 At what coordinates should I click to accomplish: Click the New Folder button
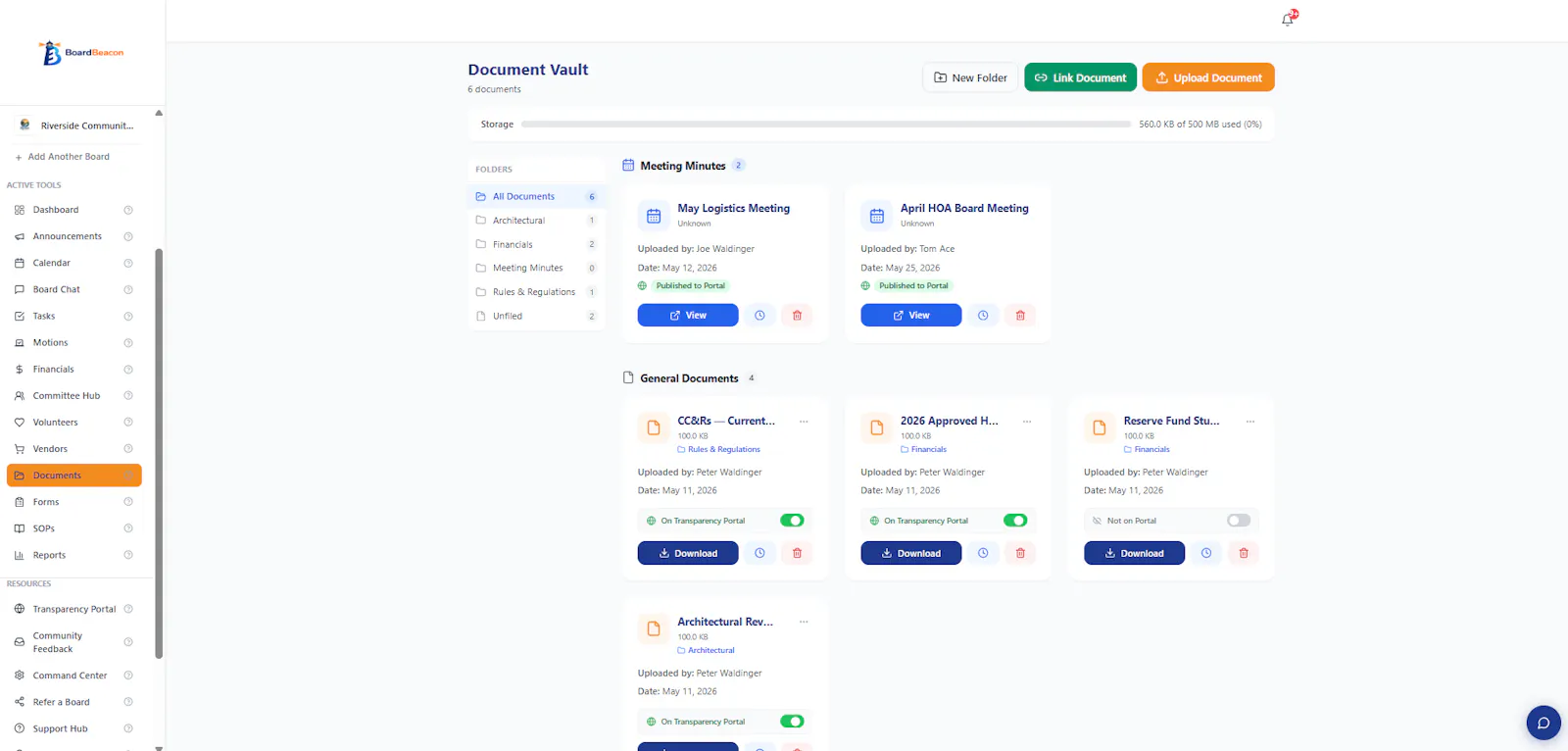[x=970, y=77]
